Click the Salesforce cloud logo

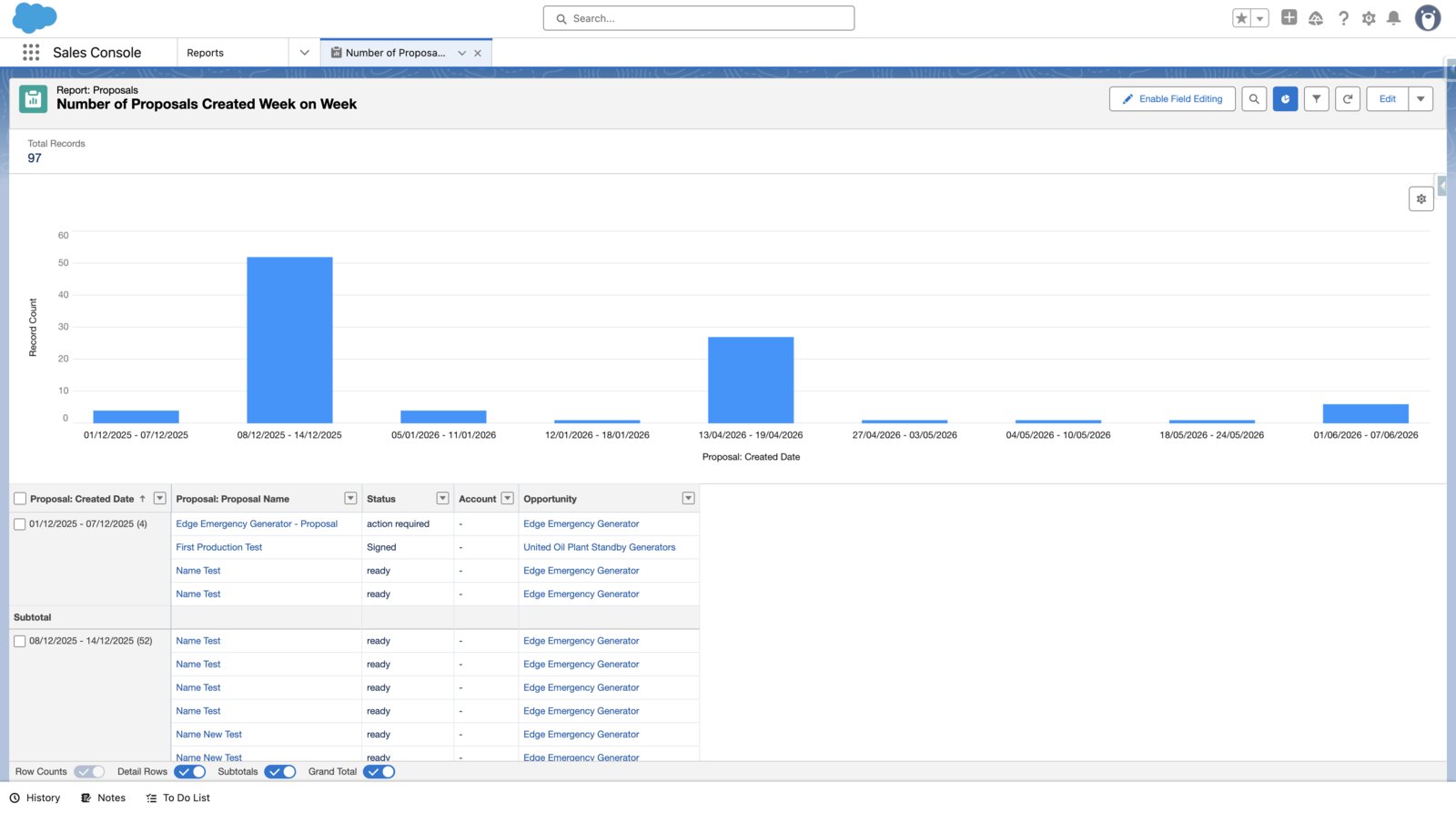pos(35,18)
